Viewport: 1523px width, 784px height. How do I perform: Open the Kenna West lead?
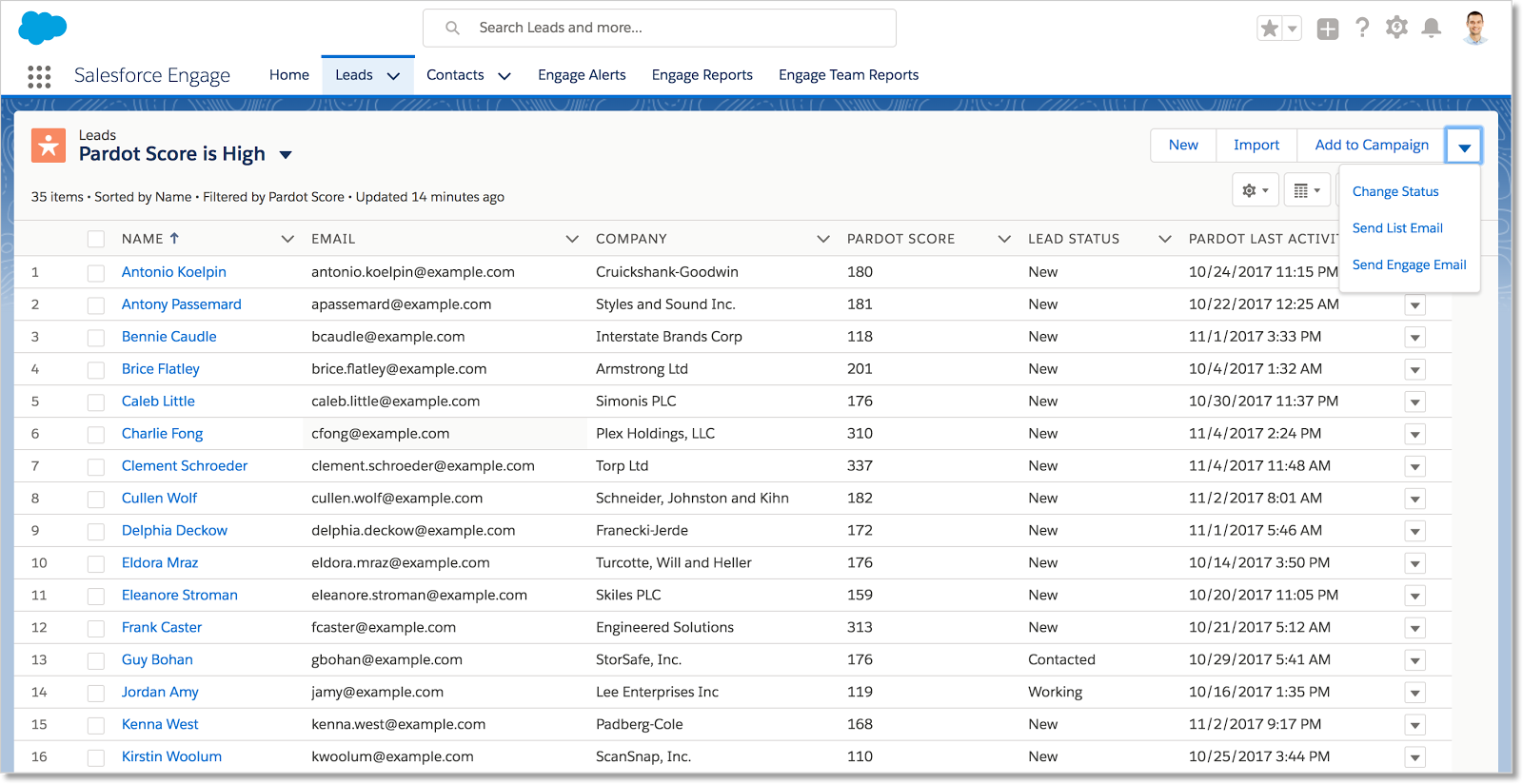(160, 725)
